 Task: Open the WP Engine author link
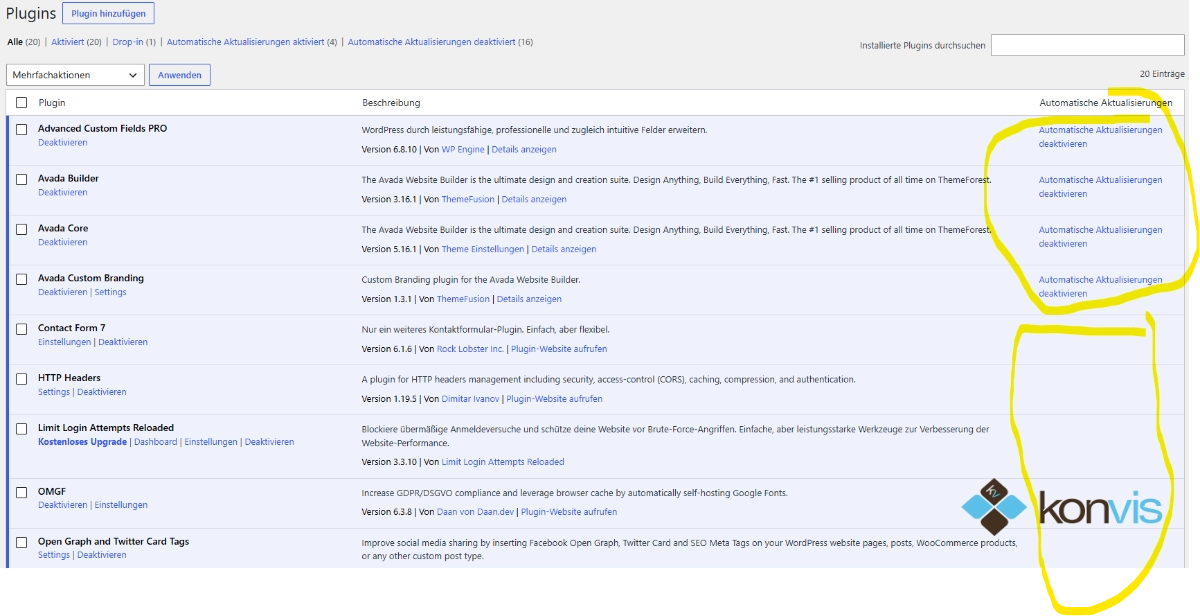464,149
